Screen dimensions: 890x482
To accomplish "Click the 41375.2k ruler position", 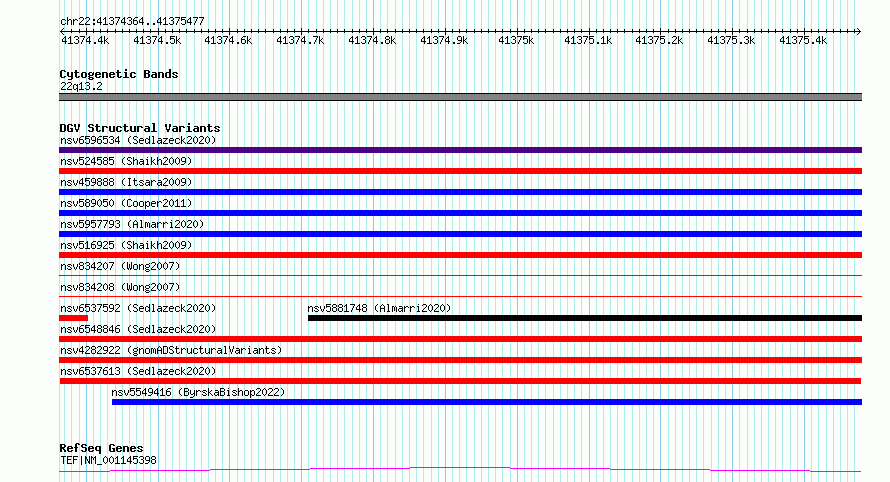I will tap(659, 40).
